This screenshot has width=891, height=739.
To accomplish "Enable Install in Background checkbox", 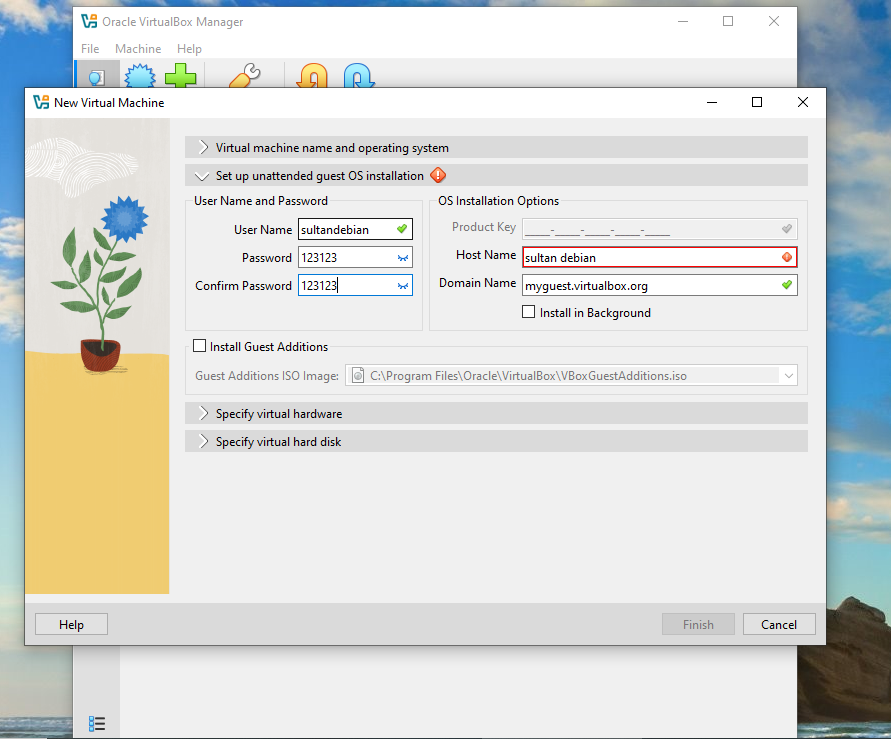I will pyautogui.click(x=528, y=312).
